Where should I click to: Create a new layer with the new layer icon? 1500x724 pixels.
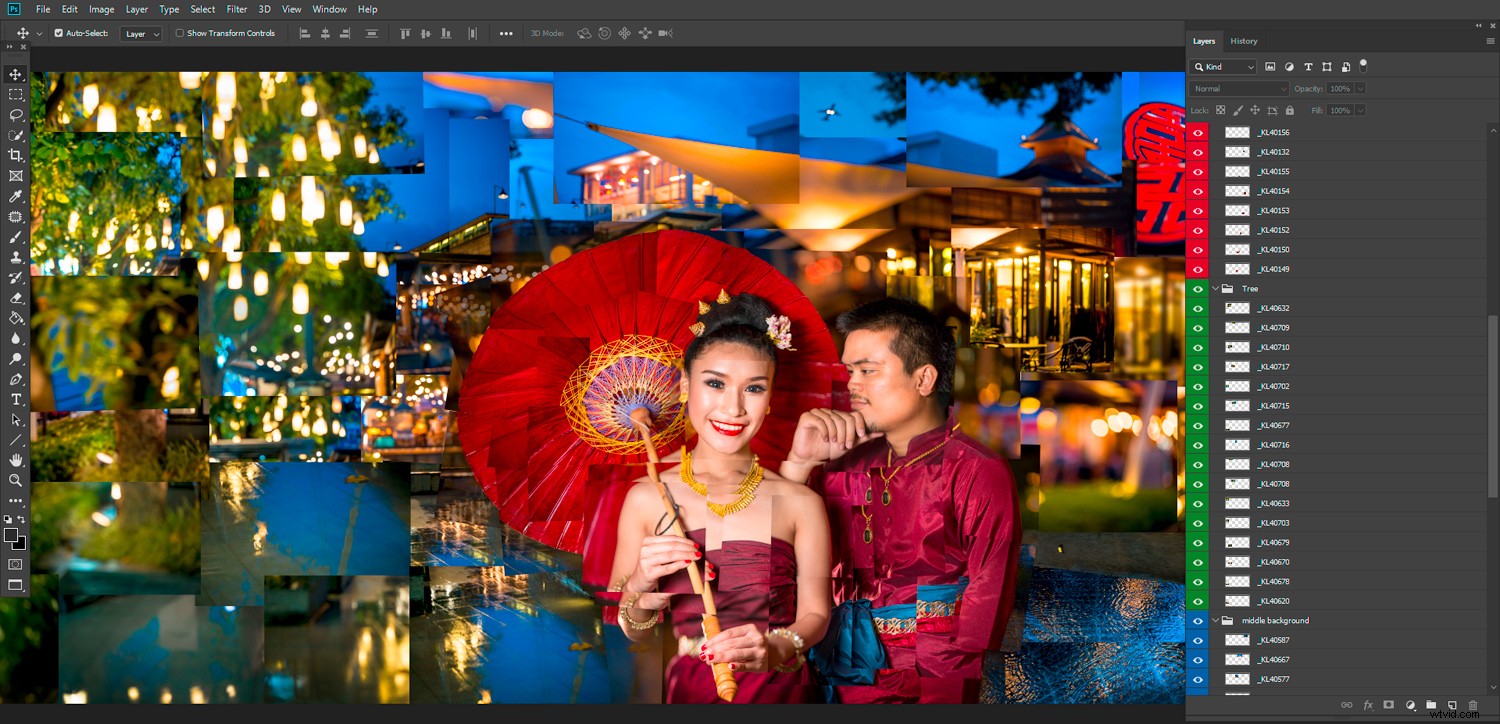click(x=1452, y=705)
